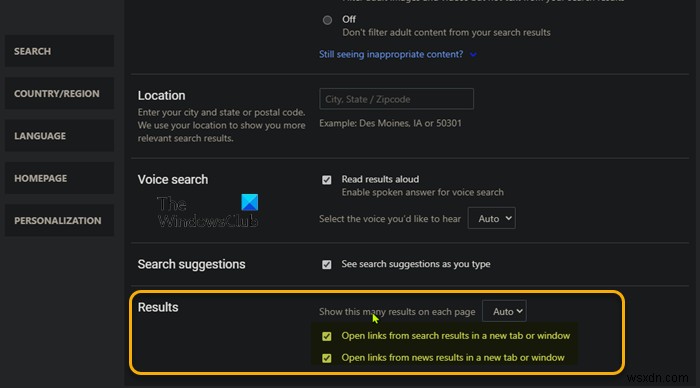Click Still seeing inappropriate content link
700x388 pixels.
pos(391,54)
